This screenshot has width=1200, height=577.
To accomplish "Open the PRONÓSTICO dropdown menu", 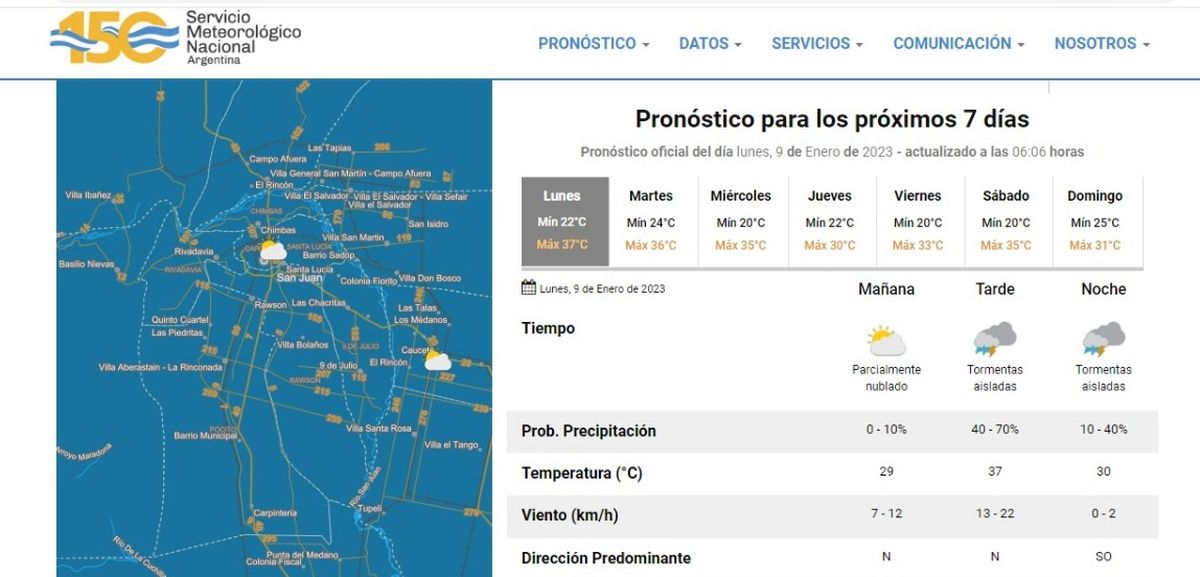I will tap(593, 44).
